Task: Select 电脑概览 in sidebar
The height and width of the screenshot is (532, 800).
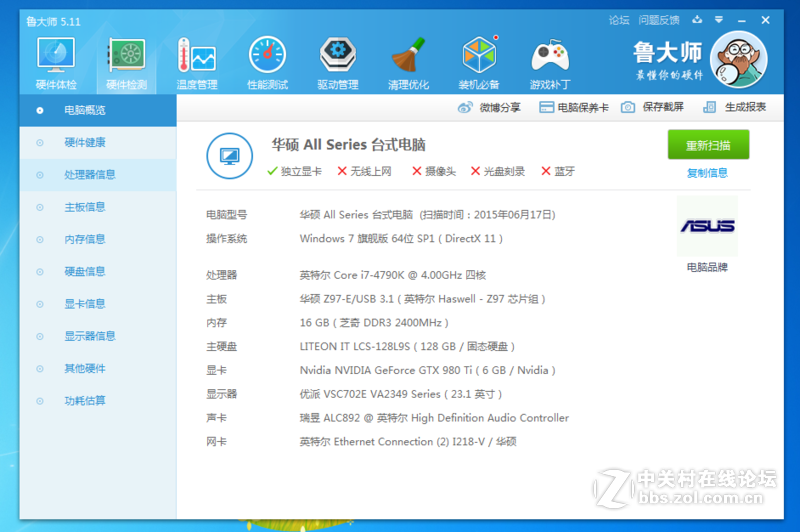Action: pyautogui.click(x=98, y=110)
